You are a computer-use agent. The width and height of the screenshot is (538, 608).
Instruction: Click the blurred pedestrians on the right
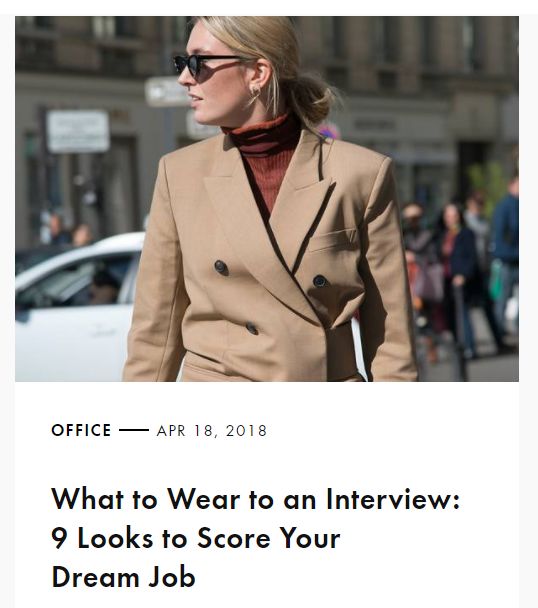462,271
